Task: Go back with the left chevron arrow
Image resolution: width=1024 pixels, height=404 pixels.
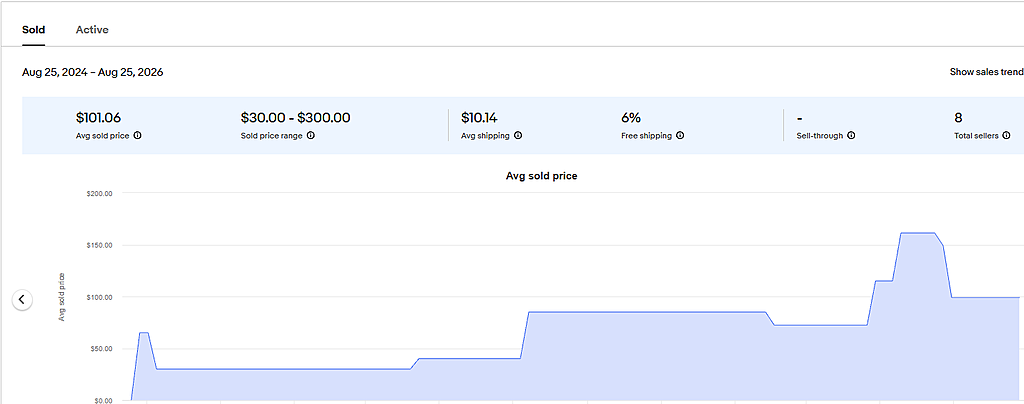Action: [22, 300]
